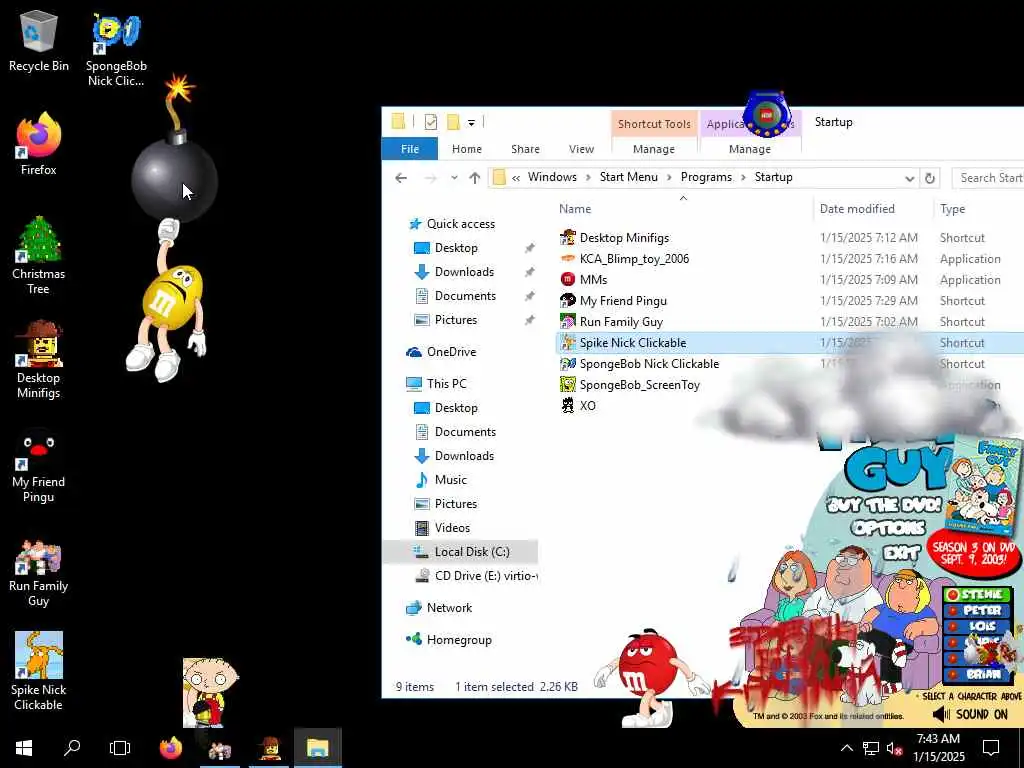Click the New folder quick access toolbar icon
1024x768 pixels.
tap(453, 122)
